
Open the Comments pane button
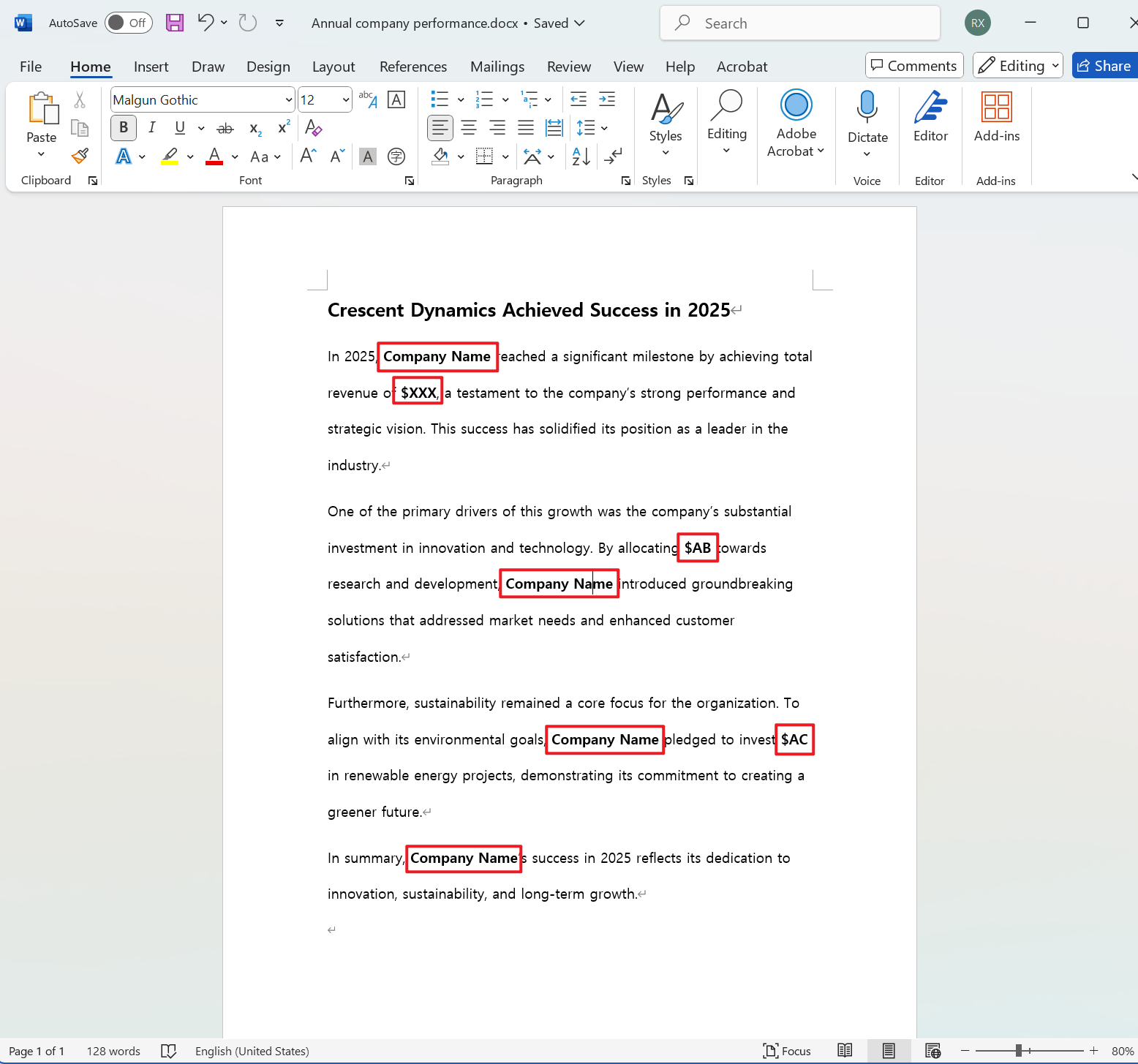914,66
